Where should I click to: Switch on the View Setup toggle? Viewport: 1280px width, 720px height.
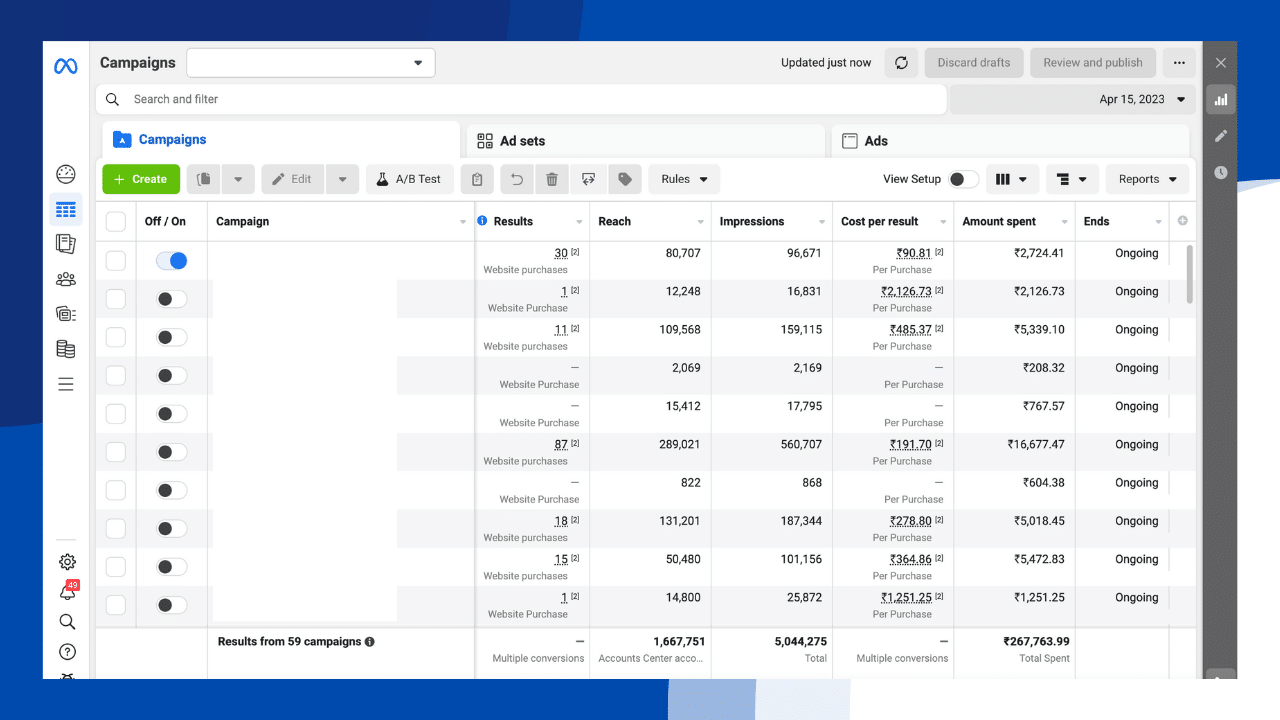(964, 179)
